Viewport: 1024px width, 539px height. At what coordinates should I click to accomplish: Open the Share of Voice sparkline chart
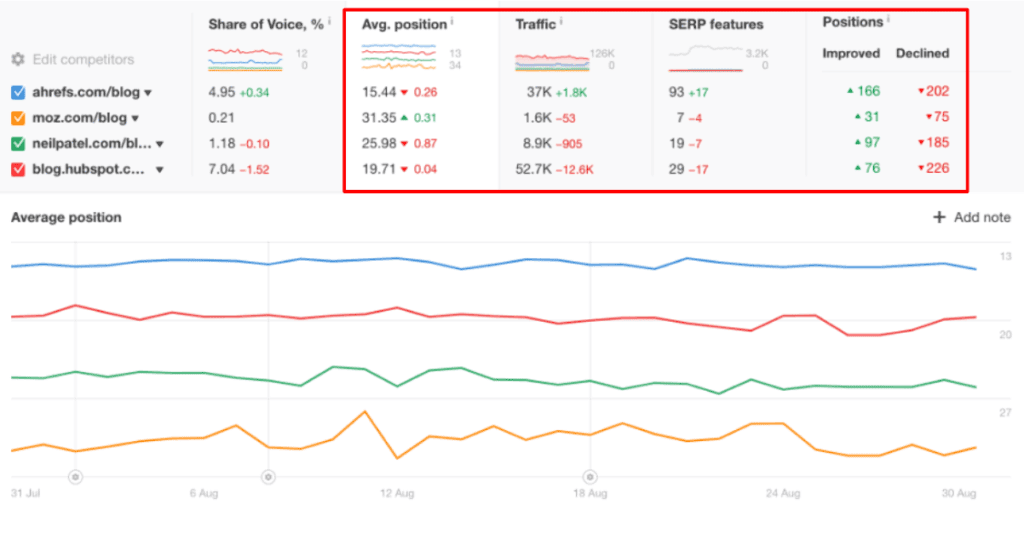(245, 59)
